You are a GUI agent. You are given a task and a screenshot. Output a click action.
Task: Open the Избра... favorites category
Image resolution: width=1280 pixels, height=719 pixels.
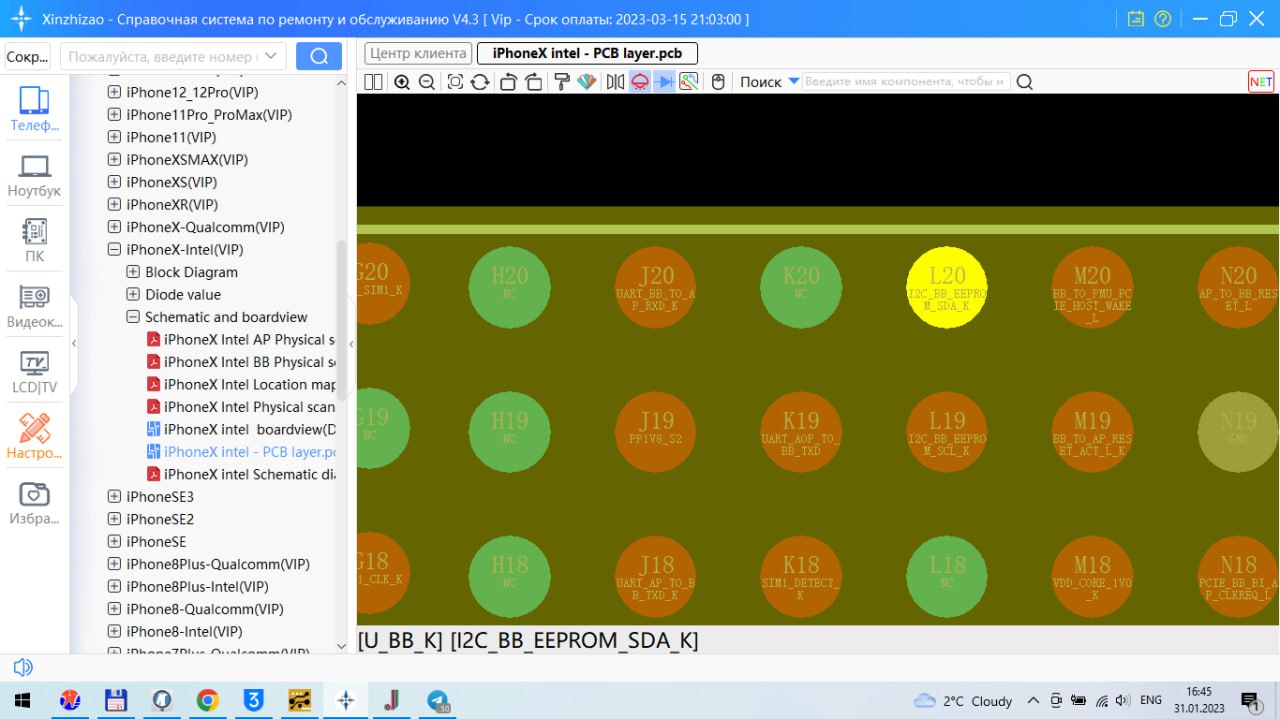click(x=35, y=504)
